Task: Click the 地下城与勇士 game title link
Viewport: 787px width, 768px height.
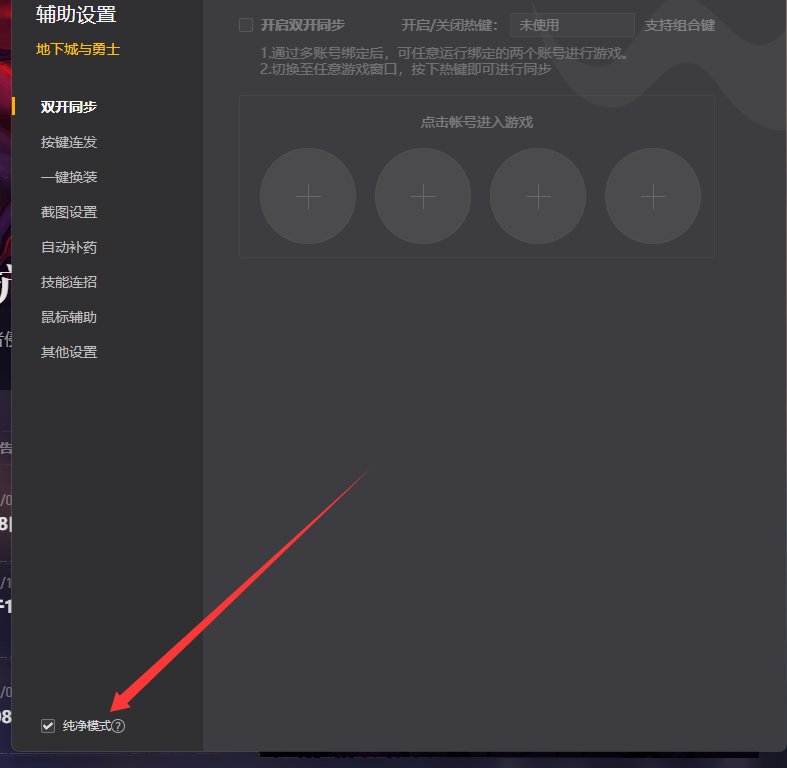Action: 78,49
